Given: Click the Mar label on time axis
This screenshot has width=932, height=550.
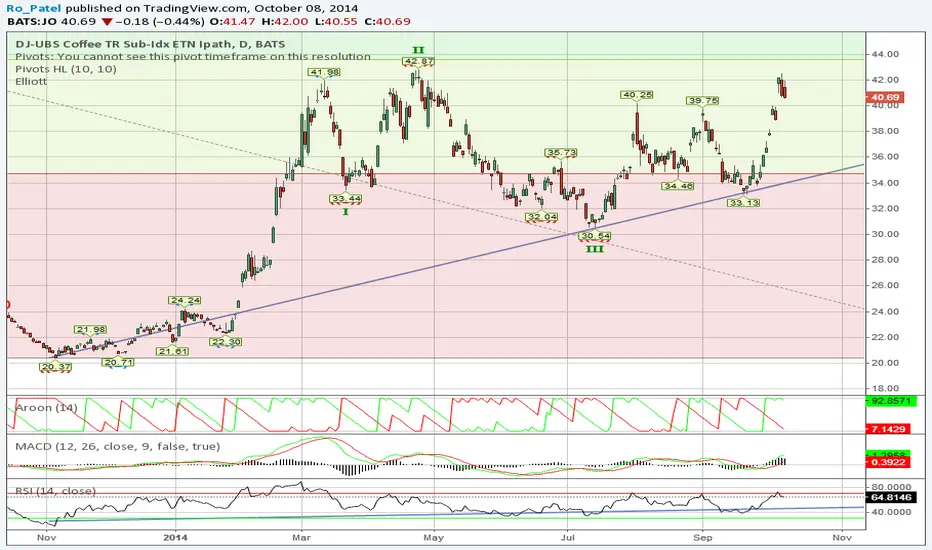Looking at the screenshot, I should pos(301,538).
